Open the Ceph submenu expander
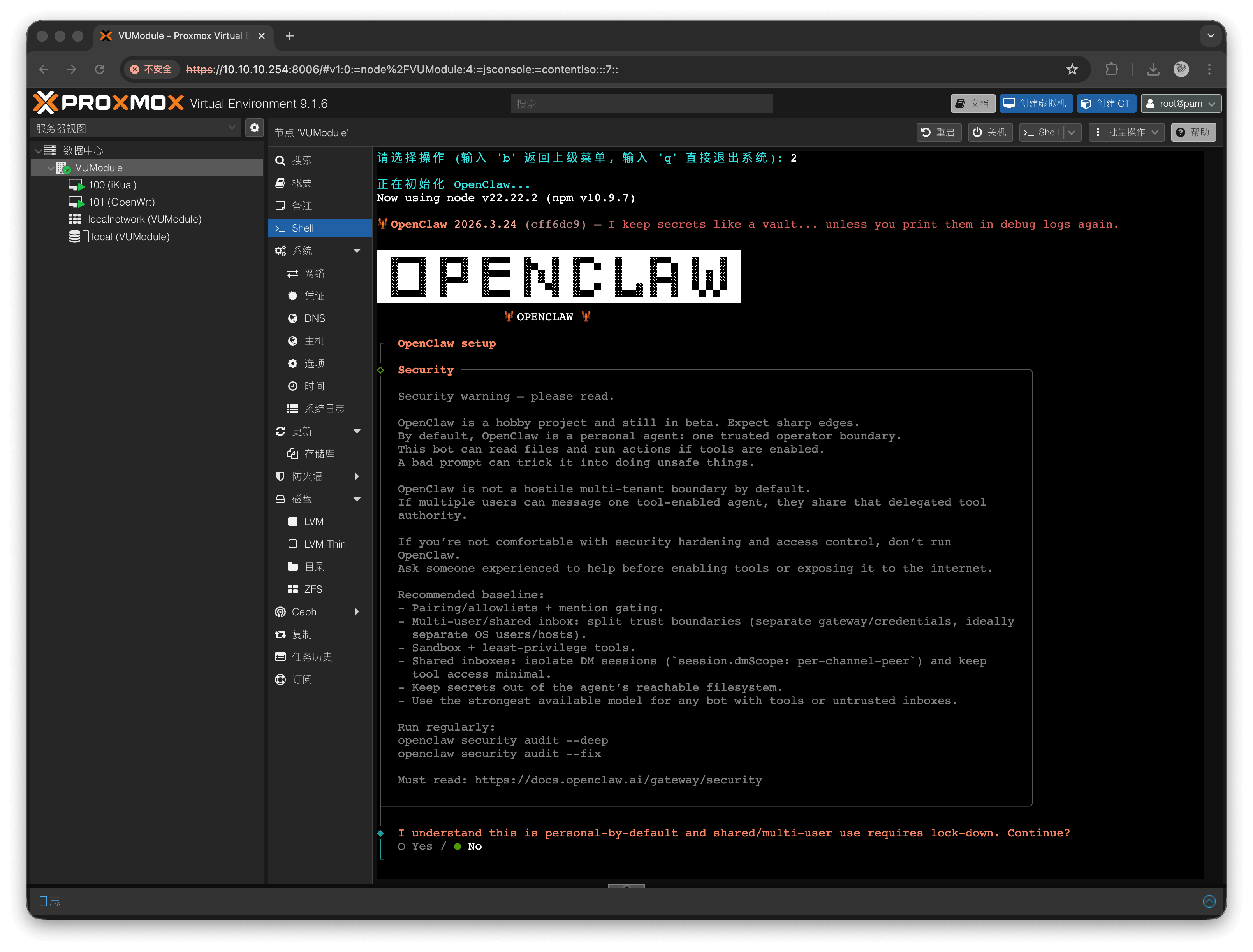This screenshot has height=952, width=1253. click(x=357, y=612)
